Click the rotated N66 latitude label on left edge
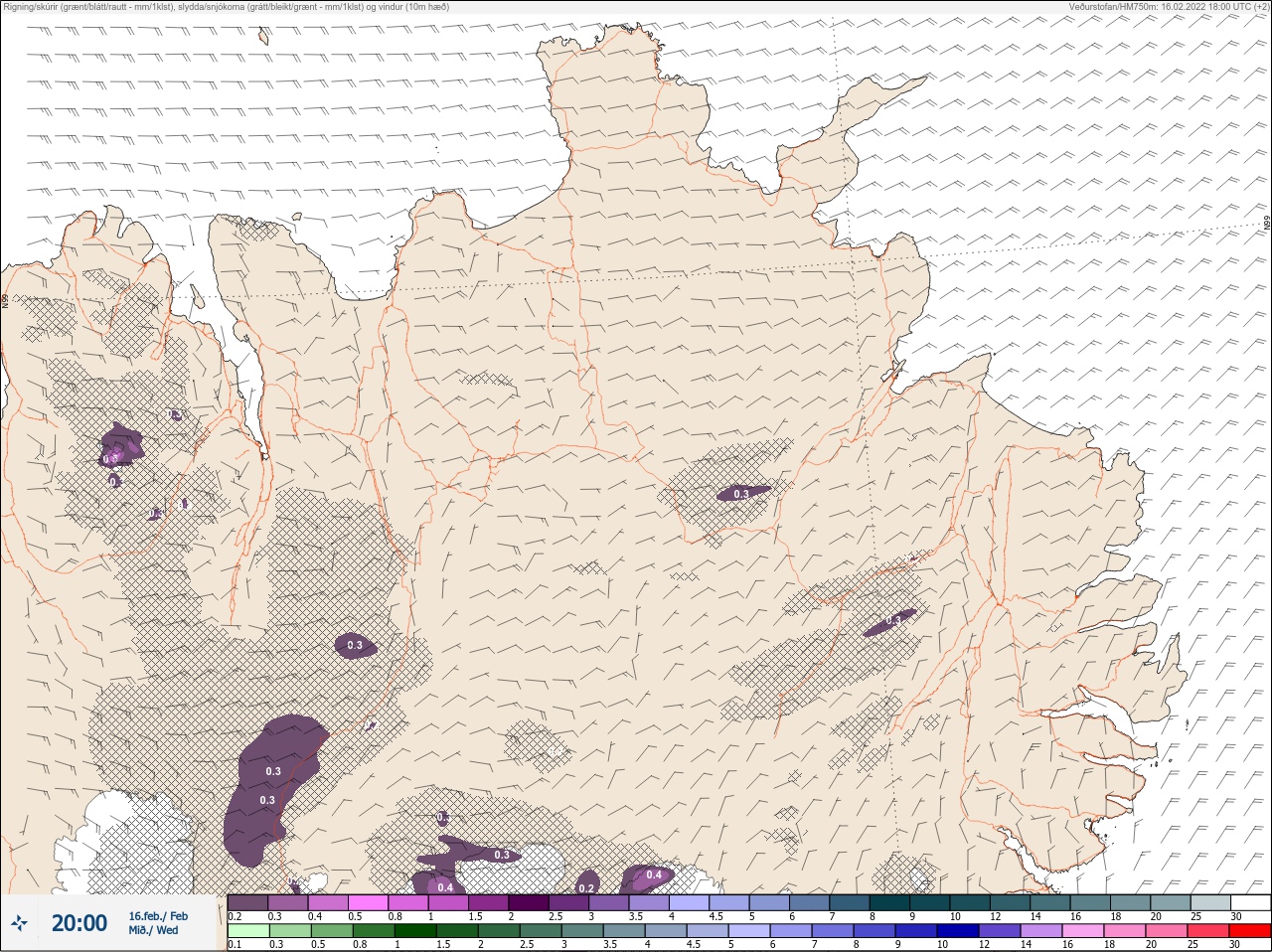The image size is (1272, 952). pyautogui.click(x=5, y=300)
